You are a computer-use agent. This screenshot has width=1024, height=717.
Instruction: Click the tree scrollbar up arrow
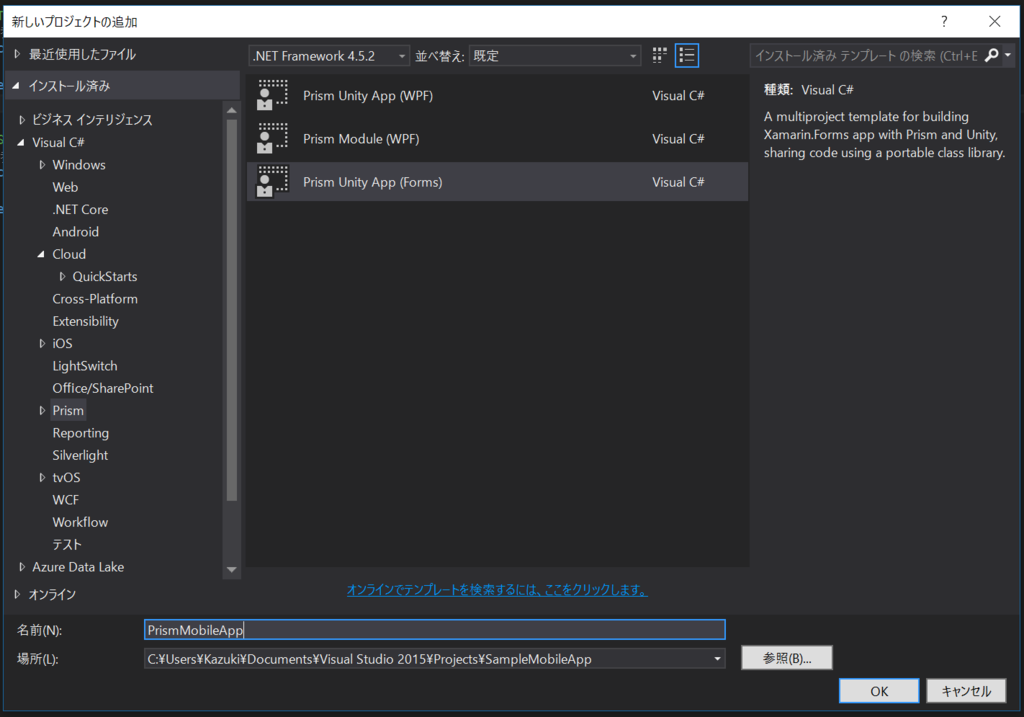[231, 110]
